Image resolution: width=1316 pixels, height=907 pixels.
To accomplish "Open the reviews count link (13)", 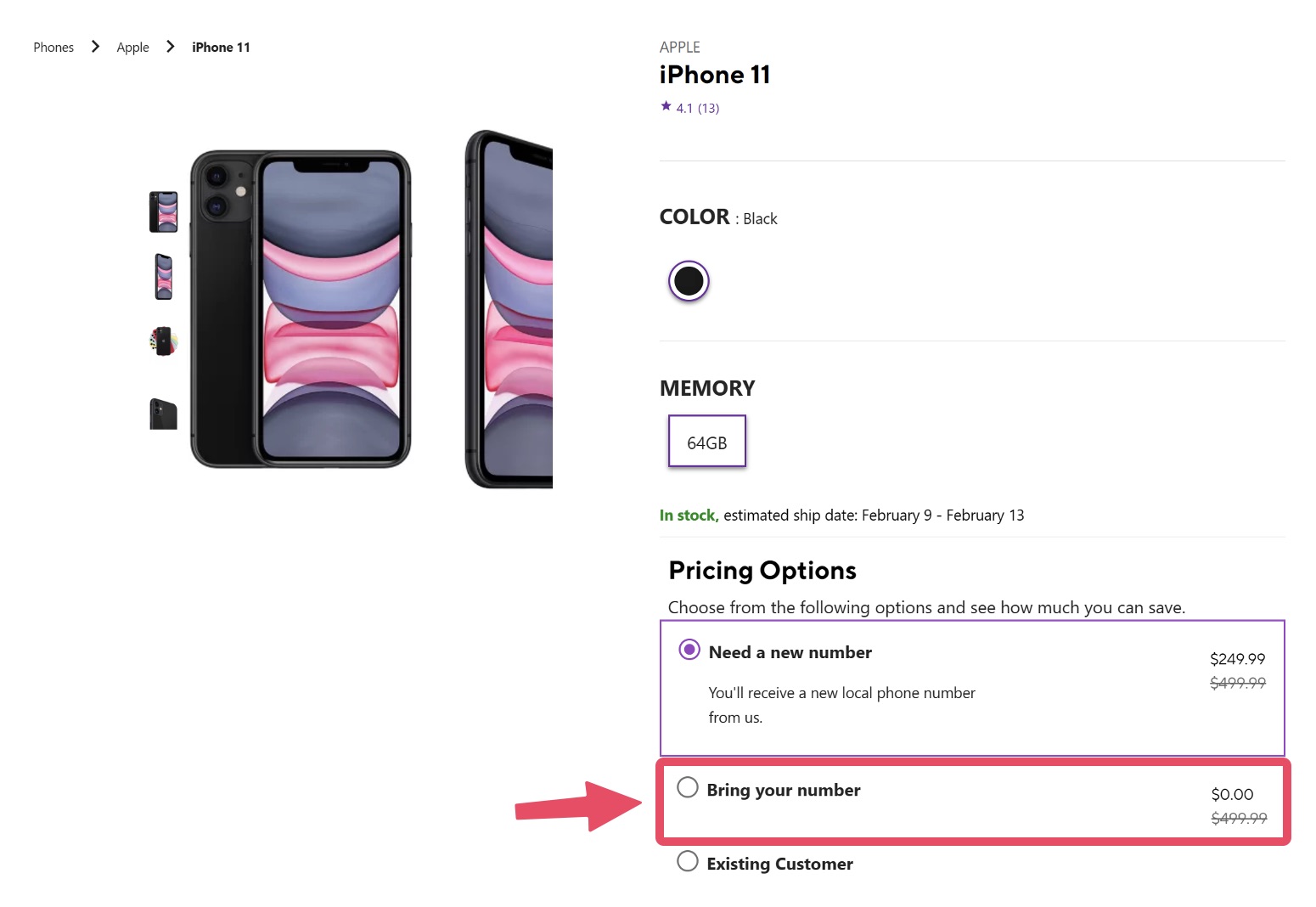I will 707,107.
